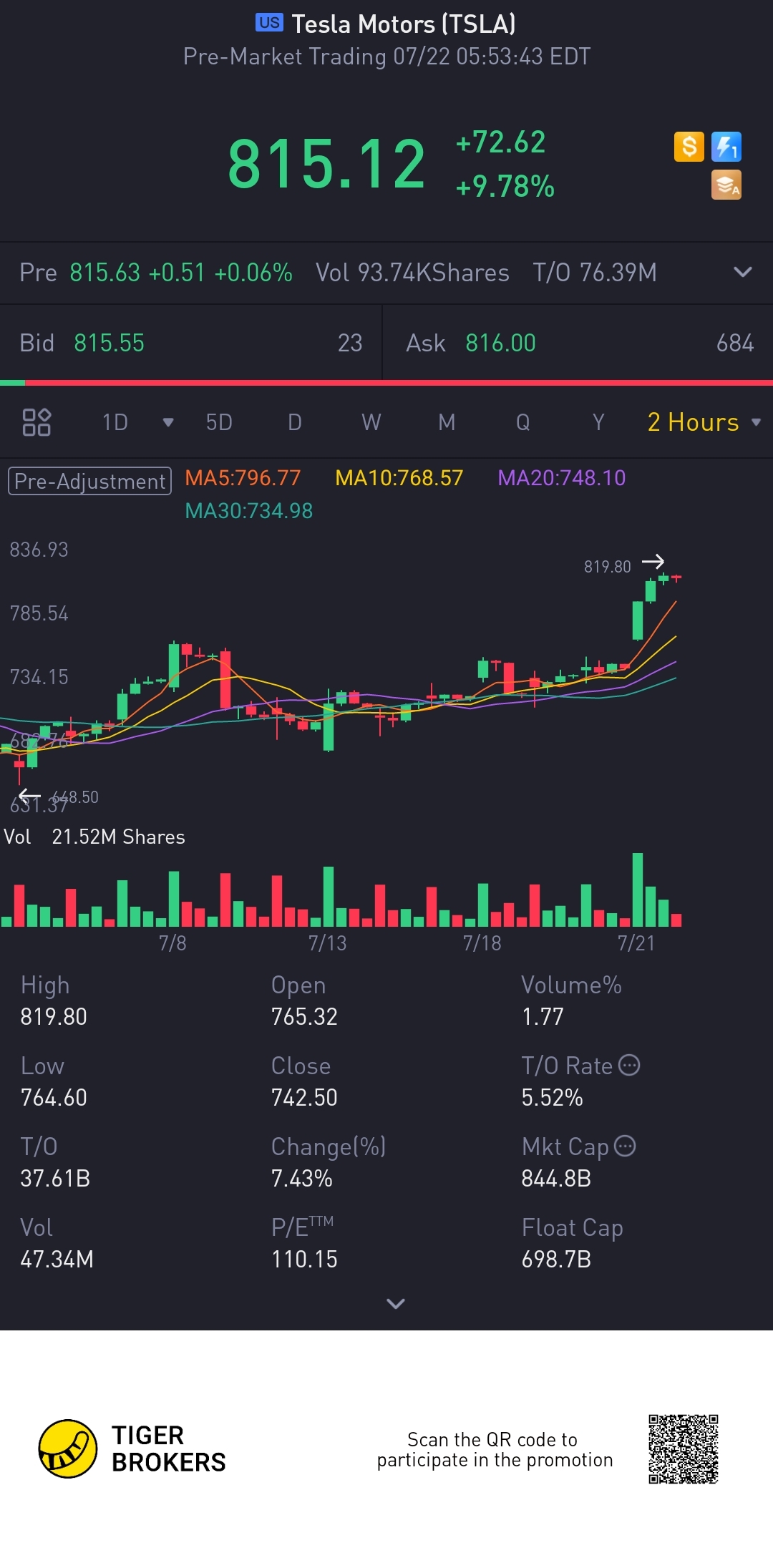This screenshot has width=773, height=1568.
Task: Tap the P/E TTM 110.15 value
Action: pos(304,1259)
